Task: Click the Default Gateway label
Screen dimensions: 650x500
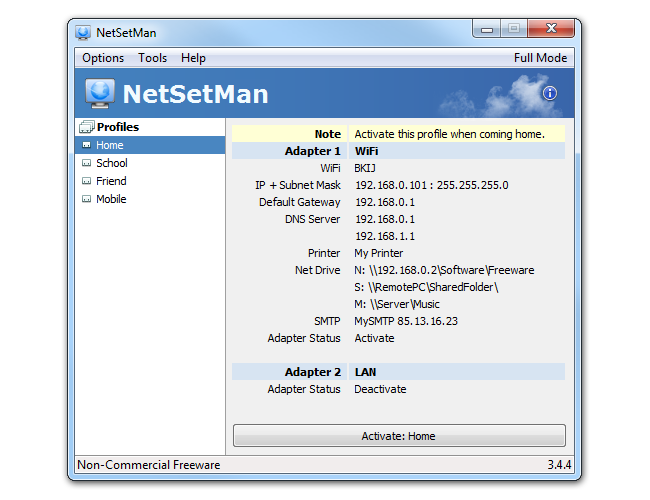Action: (300, 202)
